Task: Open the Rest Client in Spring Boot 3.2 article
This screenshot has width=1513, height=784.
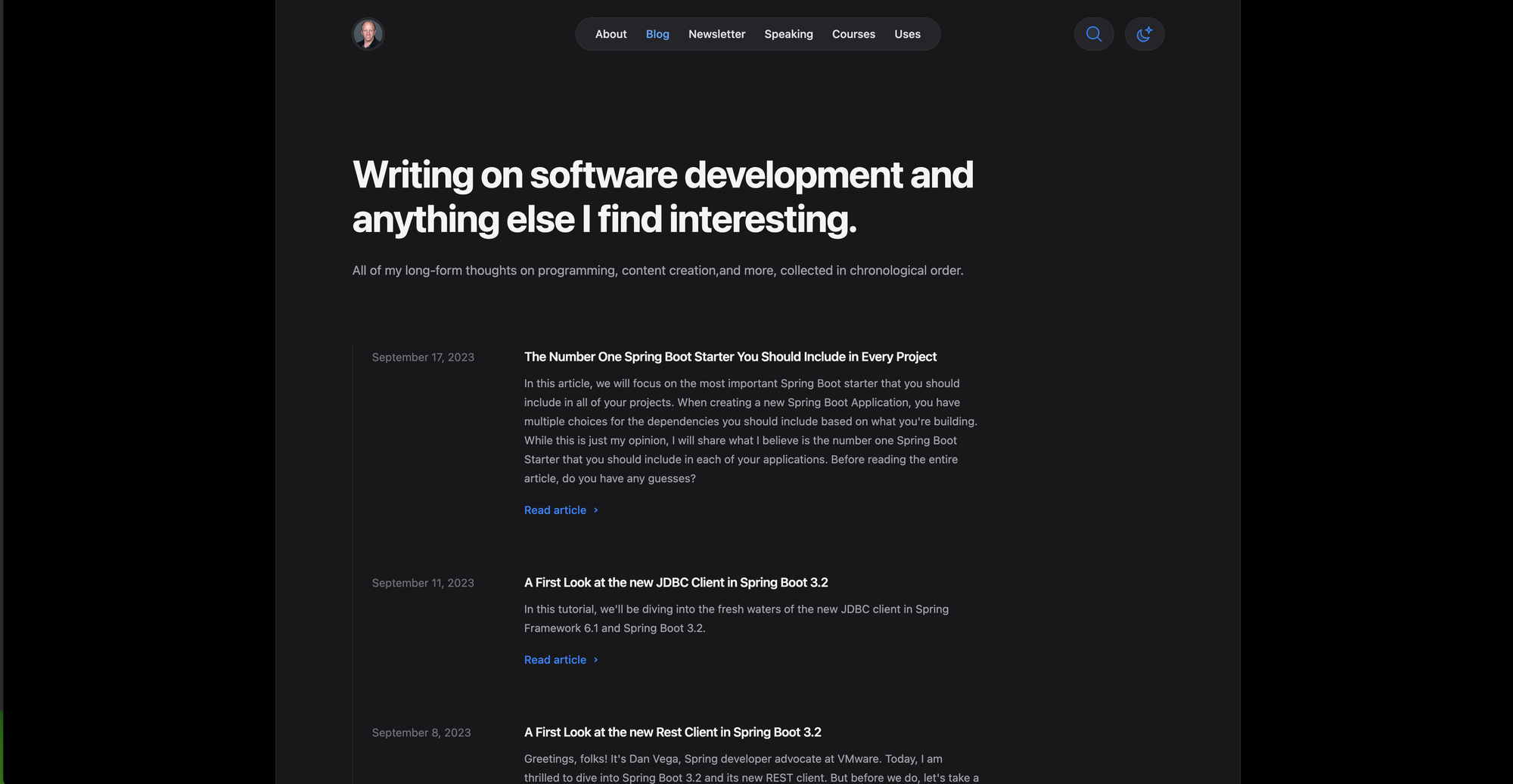Action: click(673, 732)
